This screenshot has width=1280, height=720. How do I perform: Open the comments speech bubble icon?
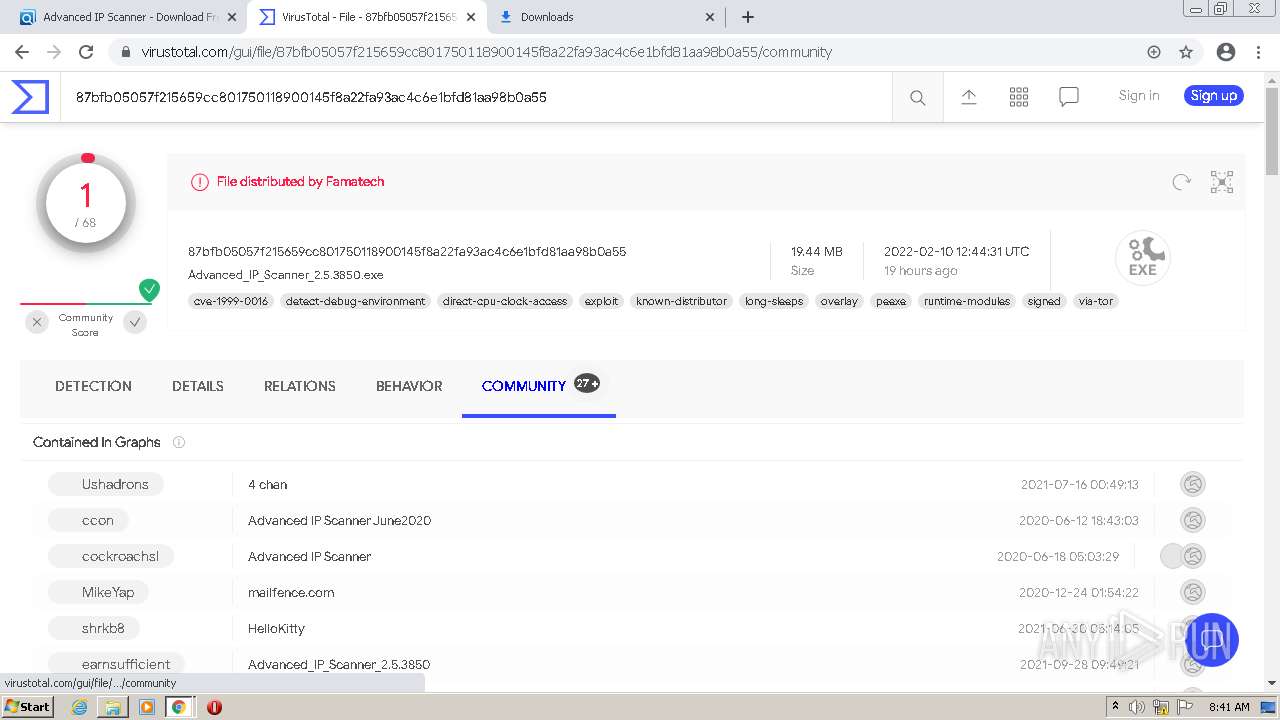1068,97
